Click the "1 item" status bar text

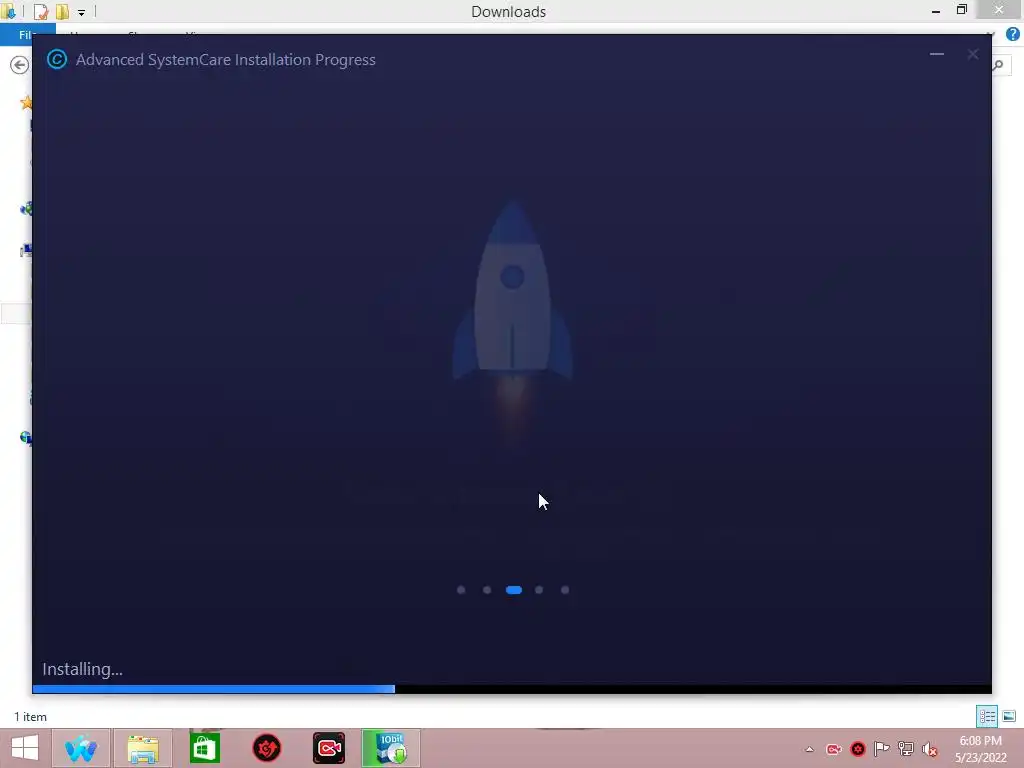coord(31,716)
